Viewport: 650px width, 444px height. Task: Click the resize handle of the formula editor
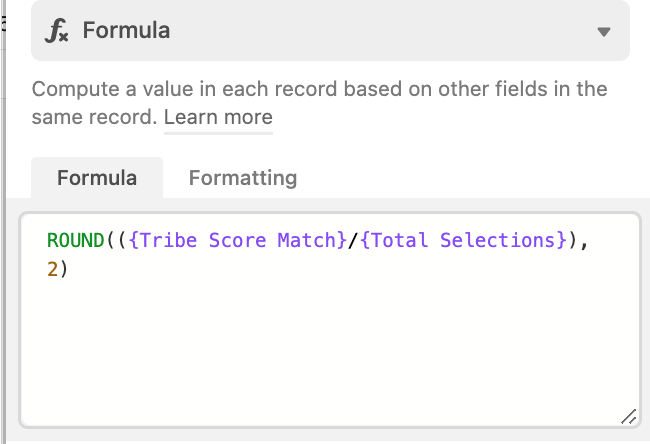click(628, 417)
